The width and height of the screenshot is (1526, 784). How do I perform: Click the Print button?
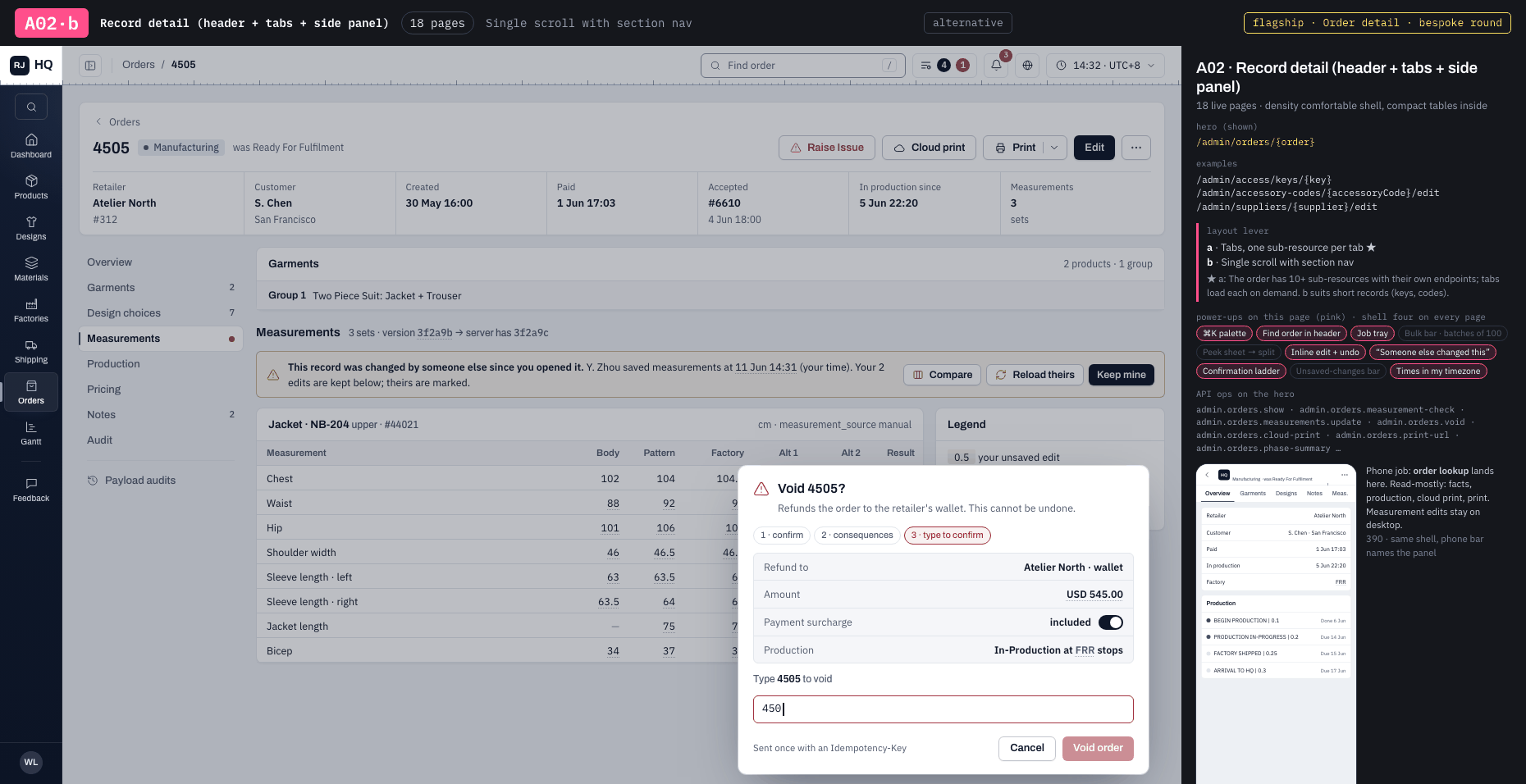coord(1014,148)
